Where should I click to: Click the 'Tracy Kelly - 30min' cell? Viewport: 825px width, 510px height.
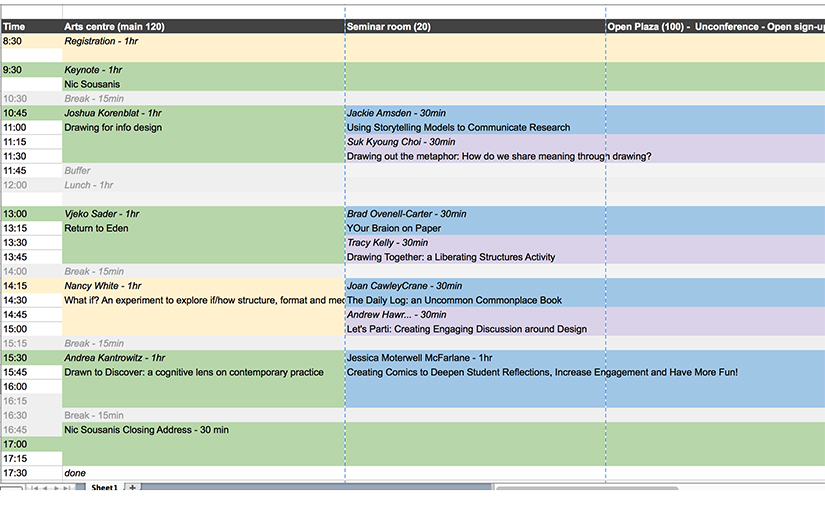pos(475,243)
